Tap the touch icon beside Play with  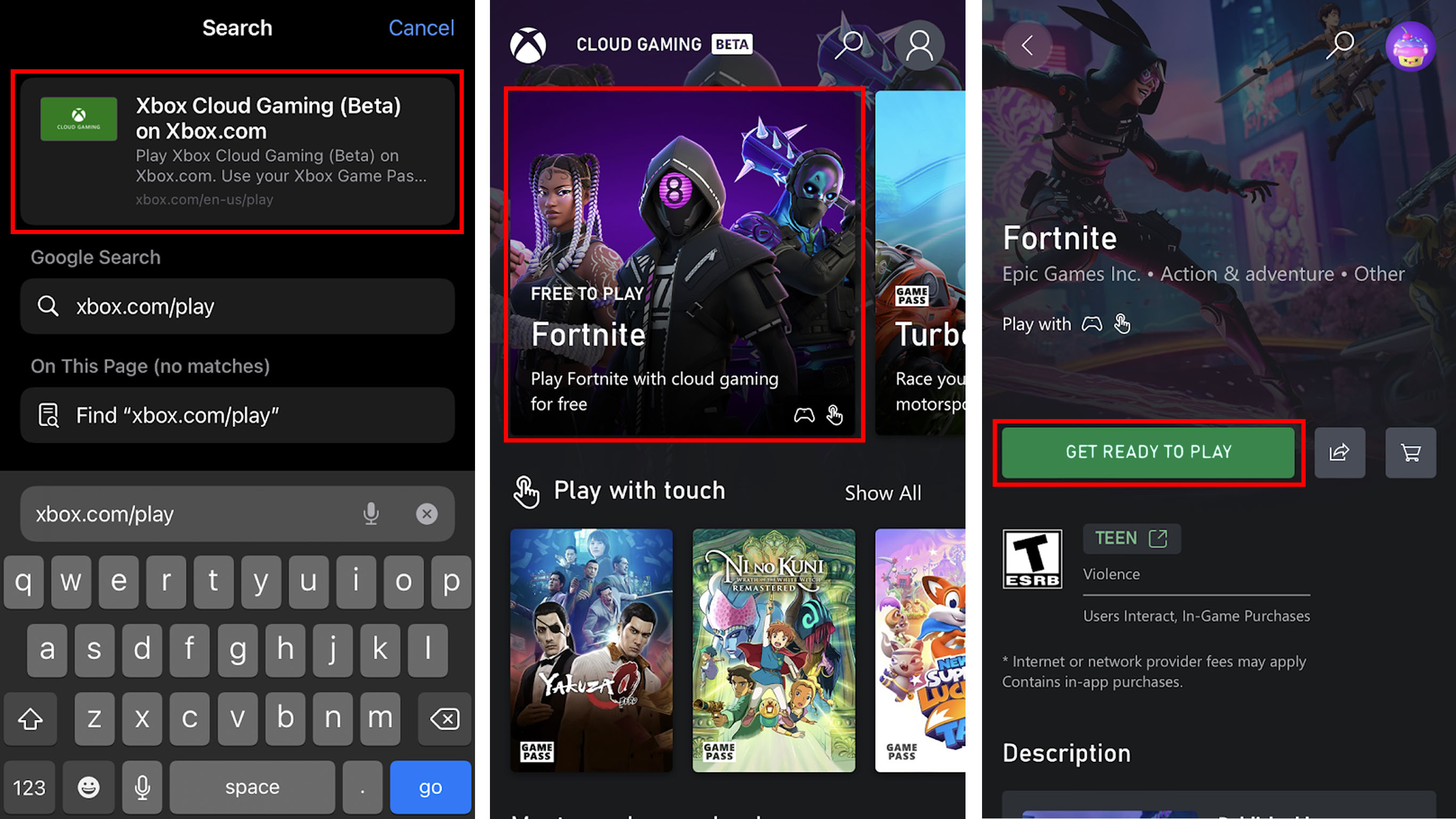1122,324
